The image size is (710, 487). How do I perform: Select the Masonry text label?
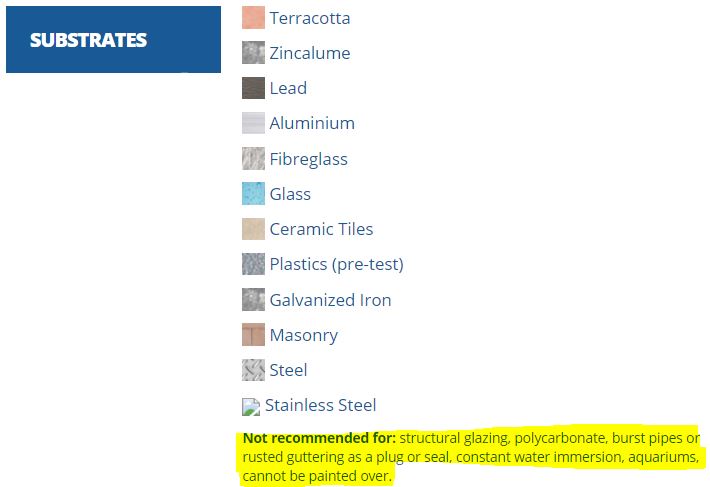pos(303,335)
